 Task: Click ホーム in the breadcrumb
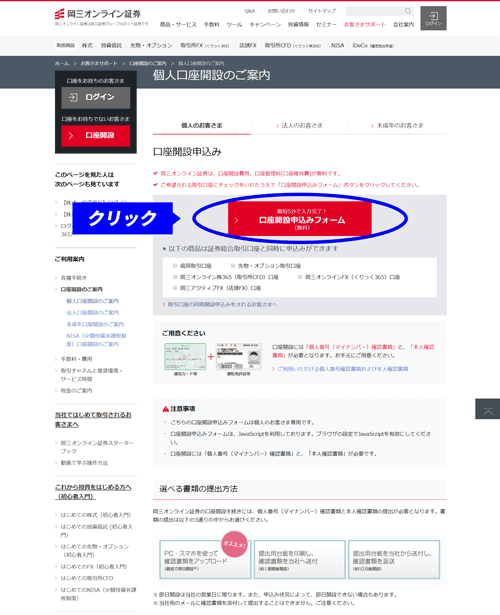62,63
